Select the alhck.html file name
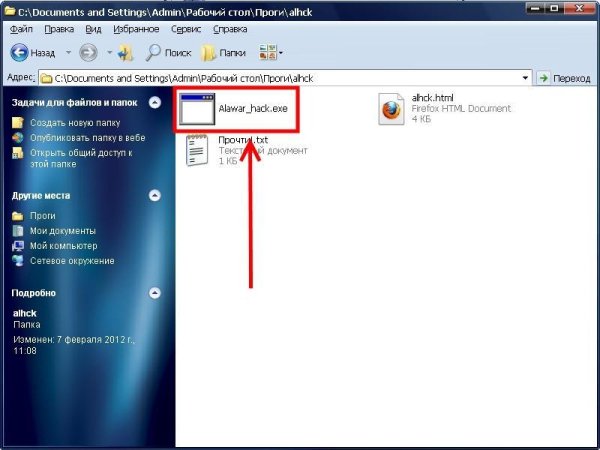The height and width of the screenshot is (450, 600). click(432, 98)
